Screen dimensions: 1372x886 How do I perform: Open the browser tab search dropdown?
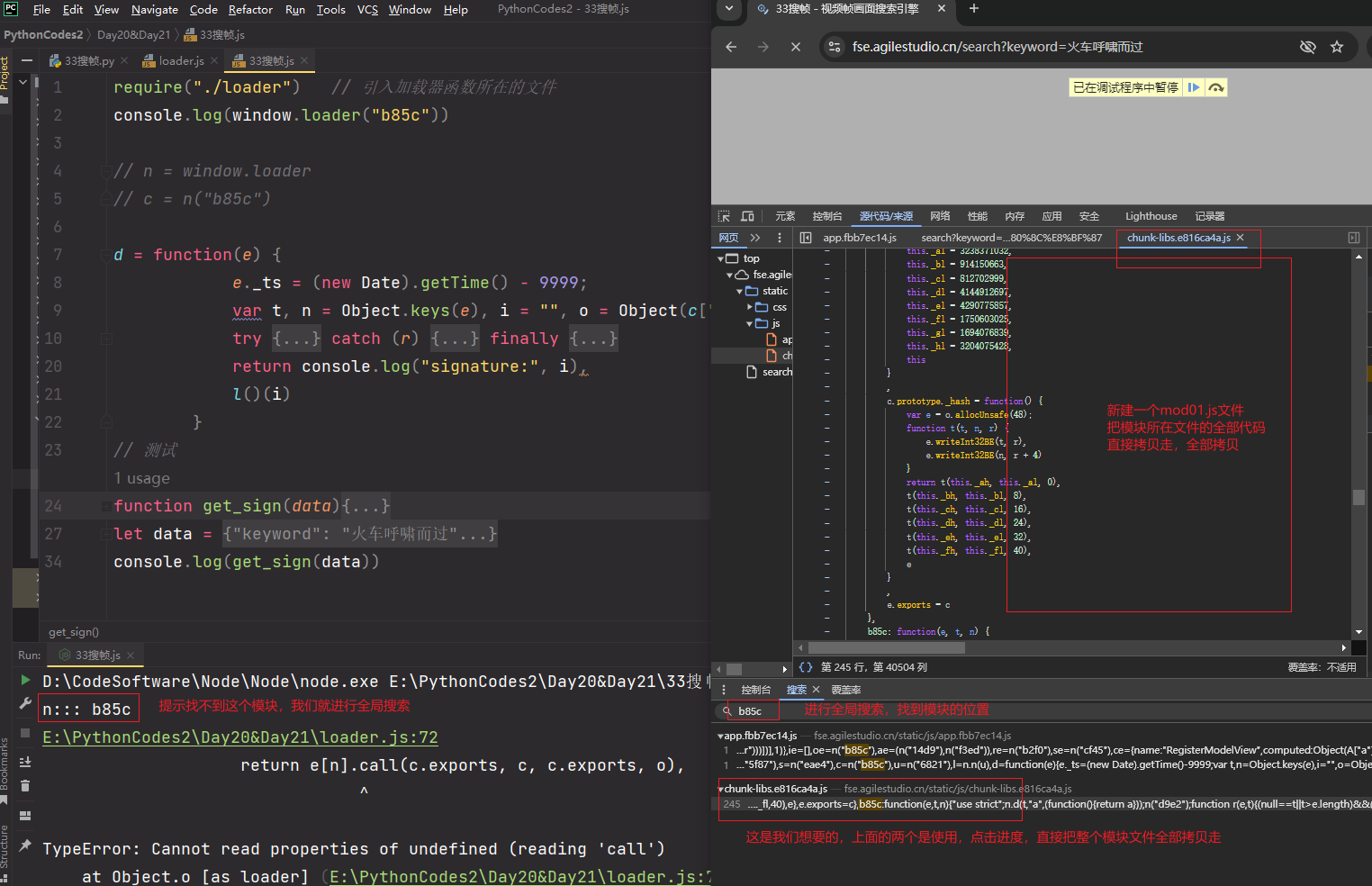pyautogui.click(x=729, y=9)
